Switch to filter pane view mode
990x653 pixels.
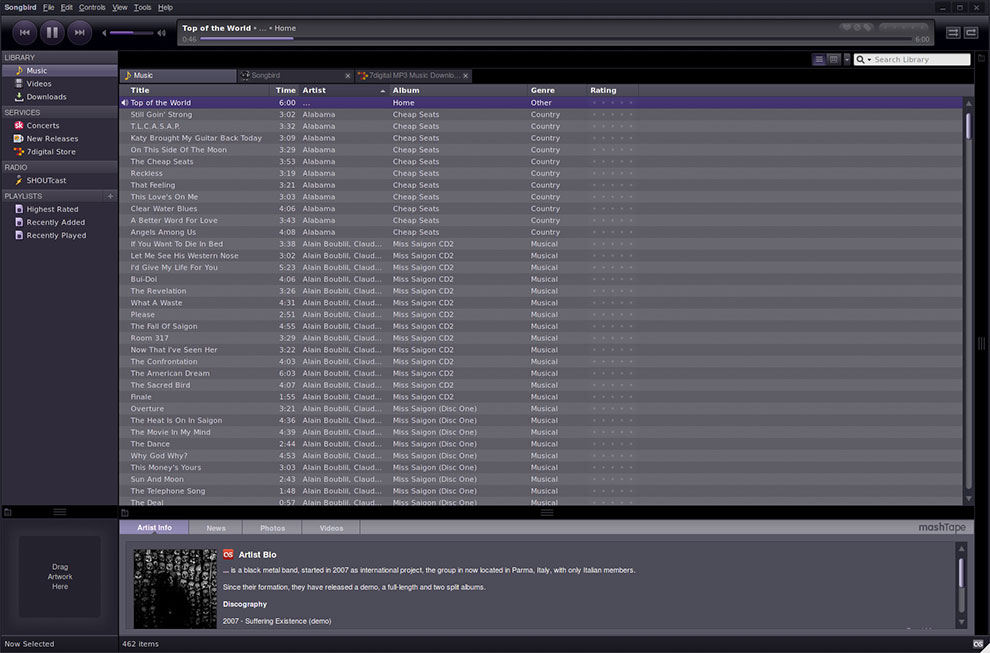(x=833, y=59)
